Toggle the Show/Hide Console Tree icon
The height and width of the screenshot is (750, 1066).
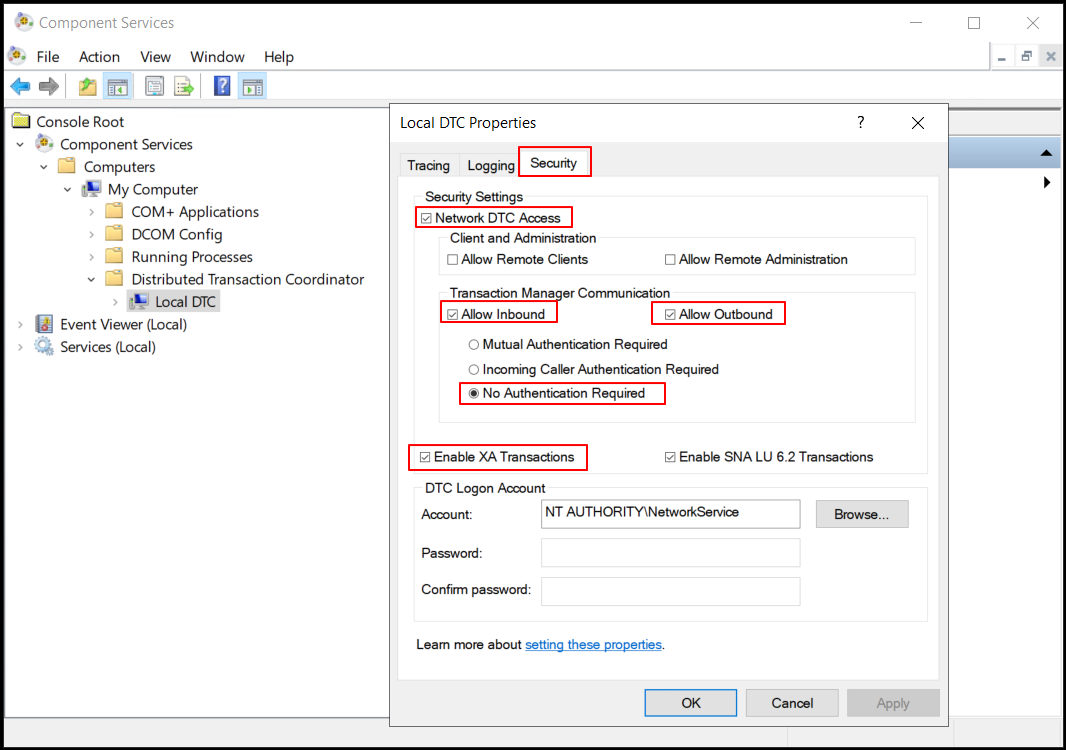click(117, 87)
